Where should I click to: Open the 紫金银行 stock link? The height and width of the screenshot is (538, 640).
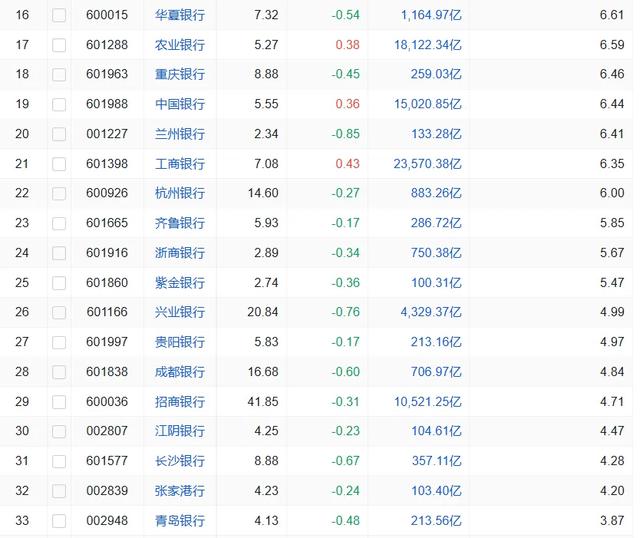click(180, 282)
